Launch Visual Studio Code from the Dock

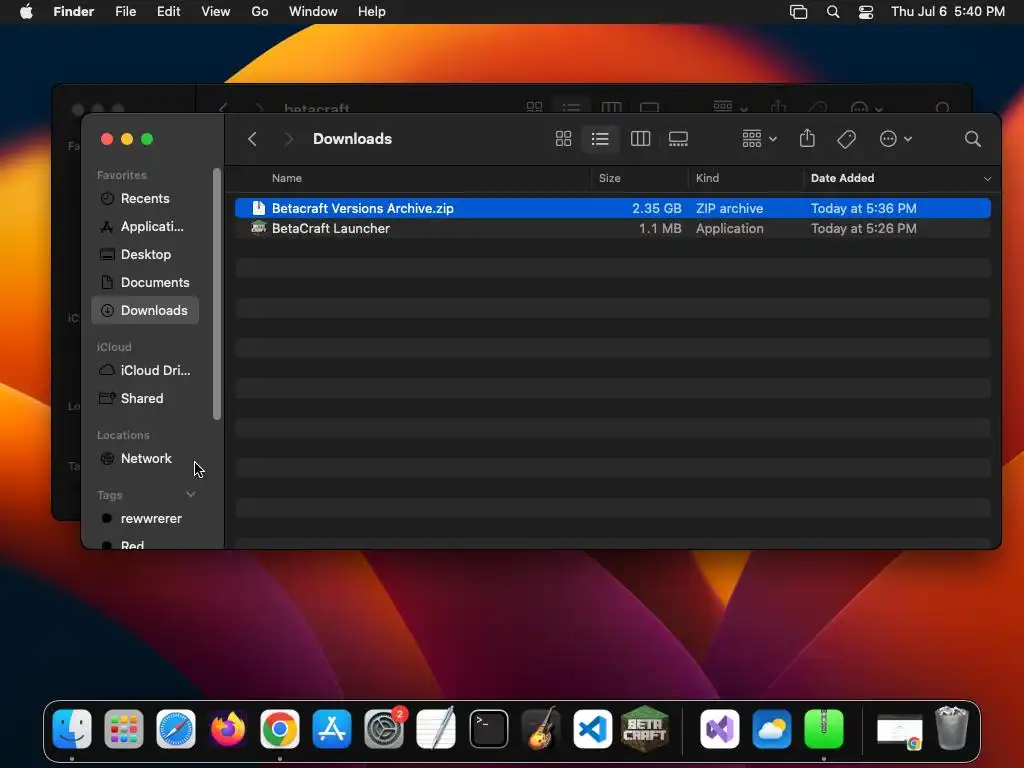click(592, 729)
